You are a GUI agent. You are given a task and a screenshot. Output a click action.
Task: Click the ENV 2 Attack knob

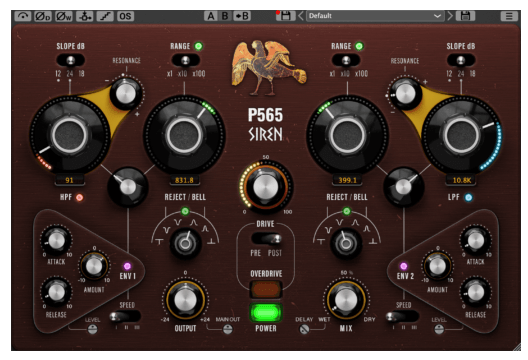pyautogui.click(x=476, y=241)
